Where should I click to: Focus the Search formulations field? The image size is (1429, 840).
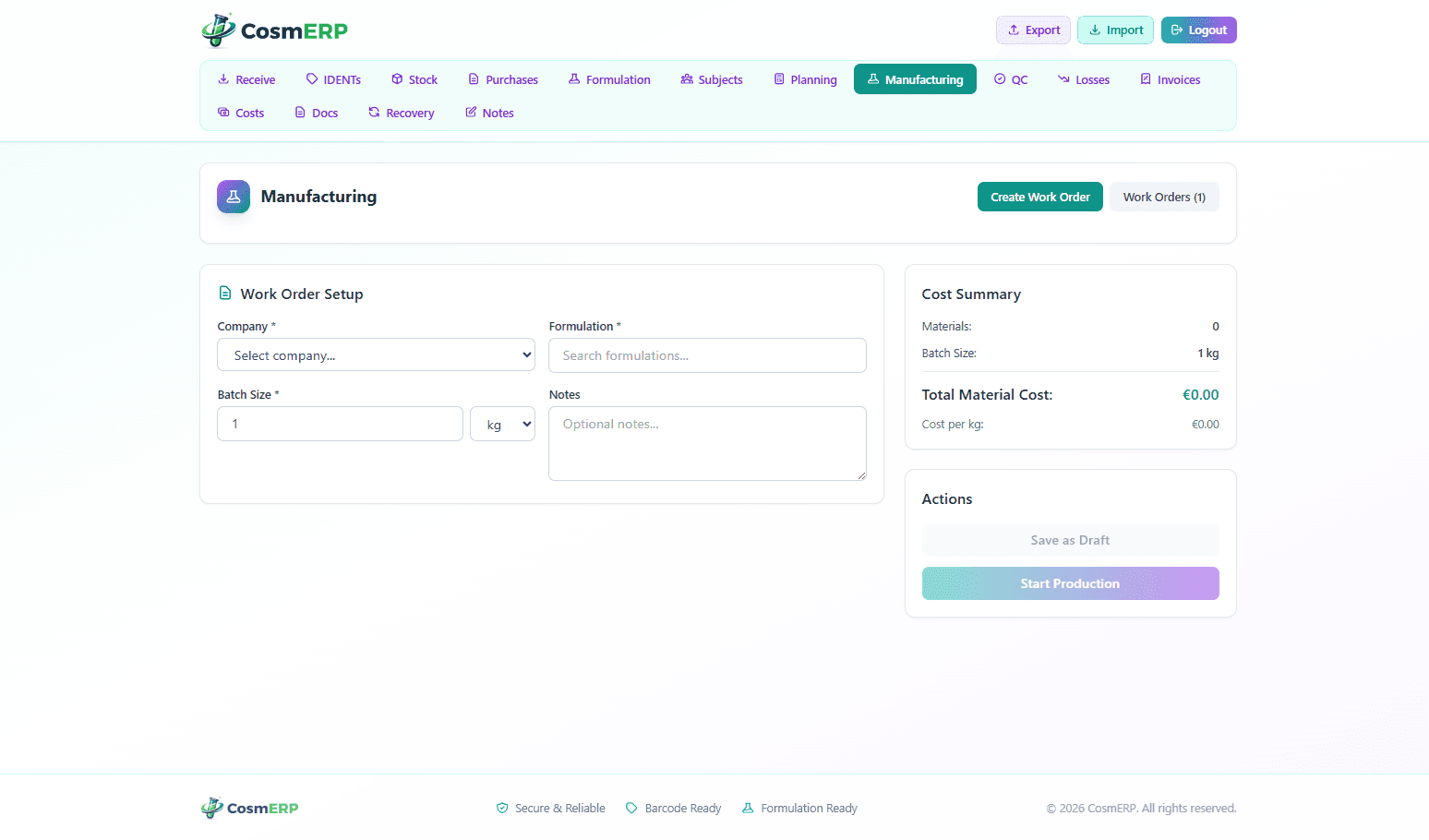[x=707, y=355]
